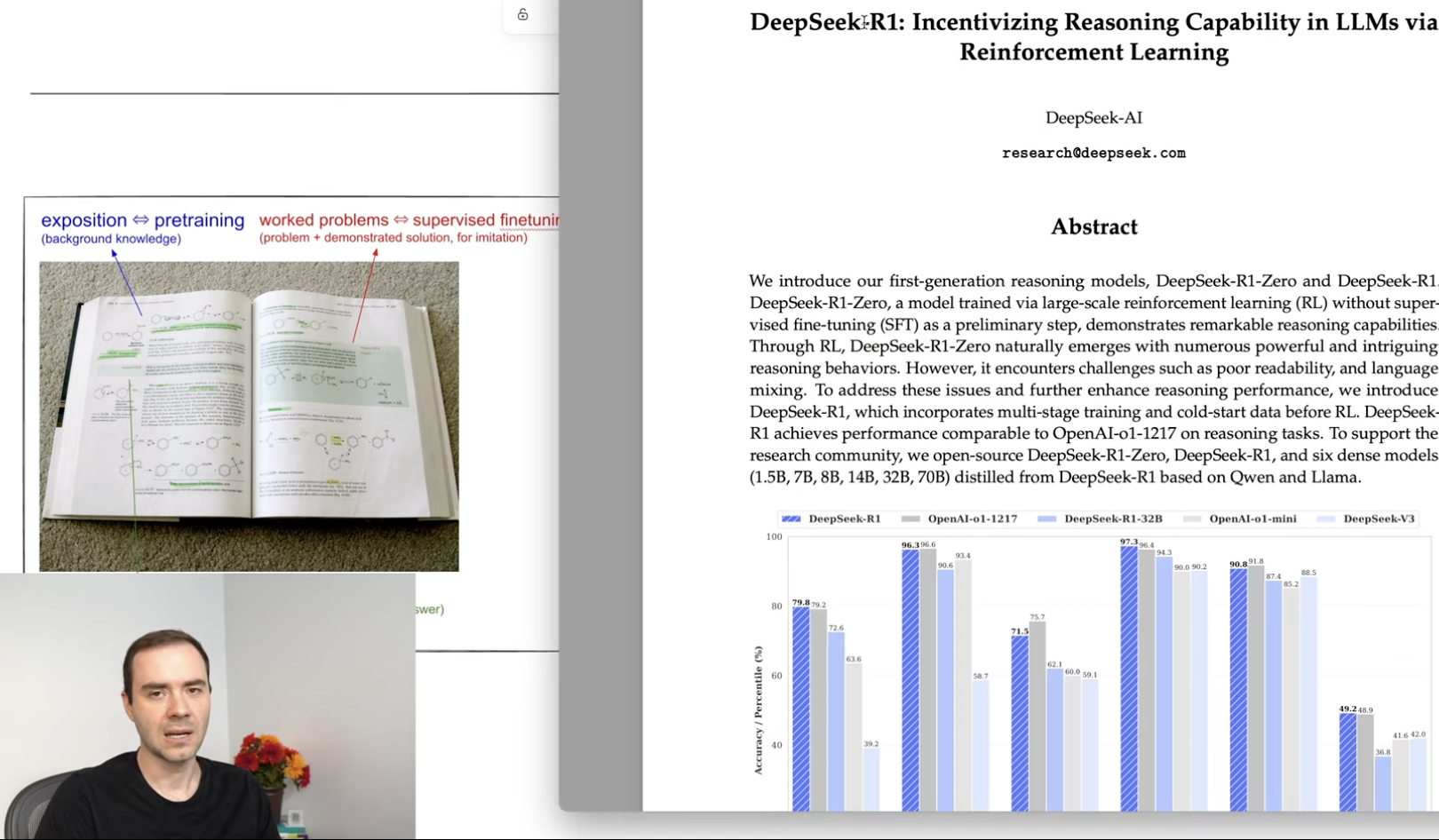The height and width of the screenshot is (840, 1439).
Task: Click the Abstract section heading
Action: tap(1093, 226)
